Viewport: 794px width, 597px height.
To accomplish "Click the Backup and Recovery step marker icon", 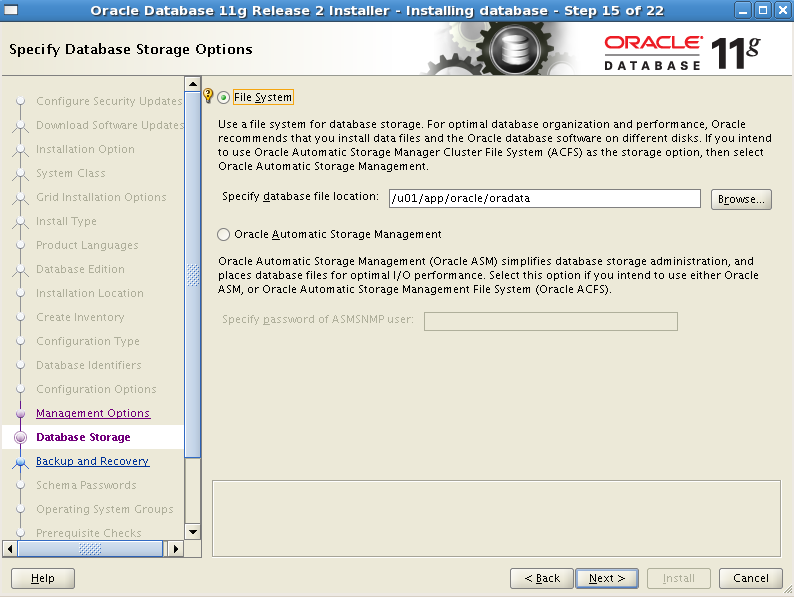I will pos(20,462).
